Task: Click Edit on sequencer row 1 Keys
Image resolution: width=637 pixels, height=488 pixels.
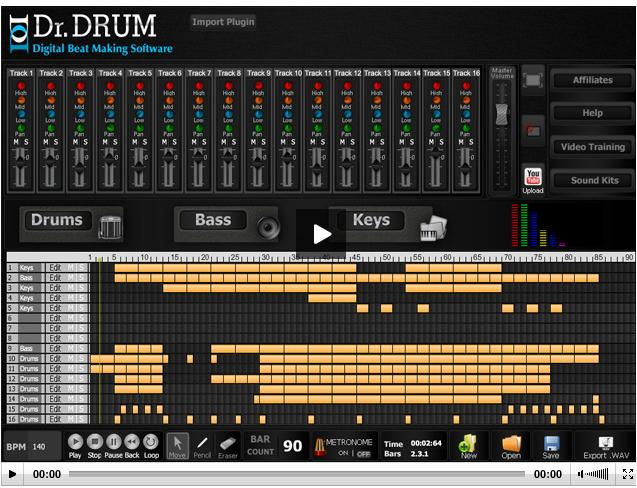Action: coord(56,268)
